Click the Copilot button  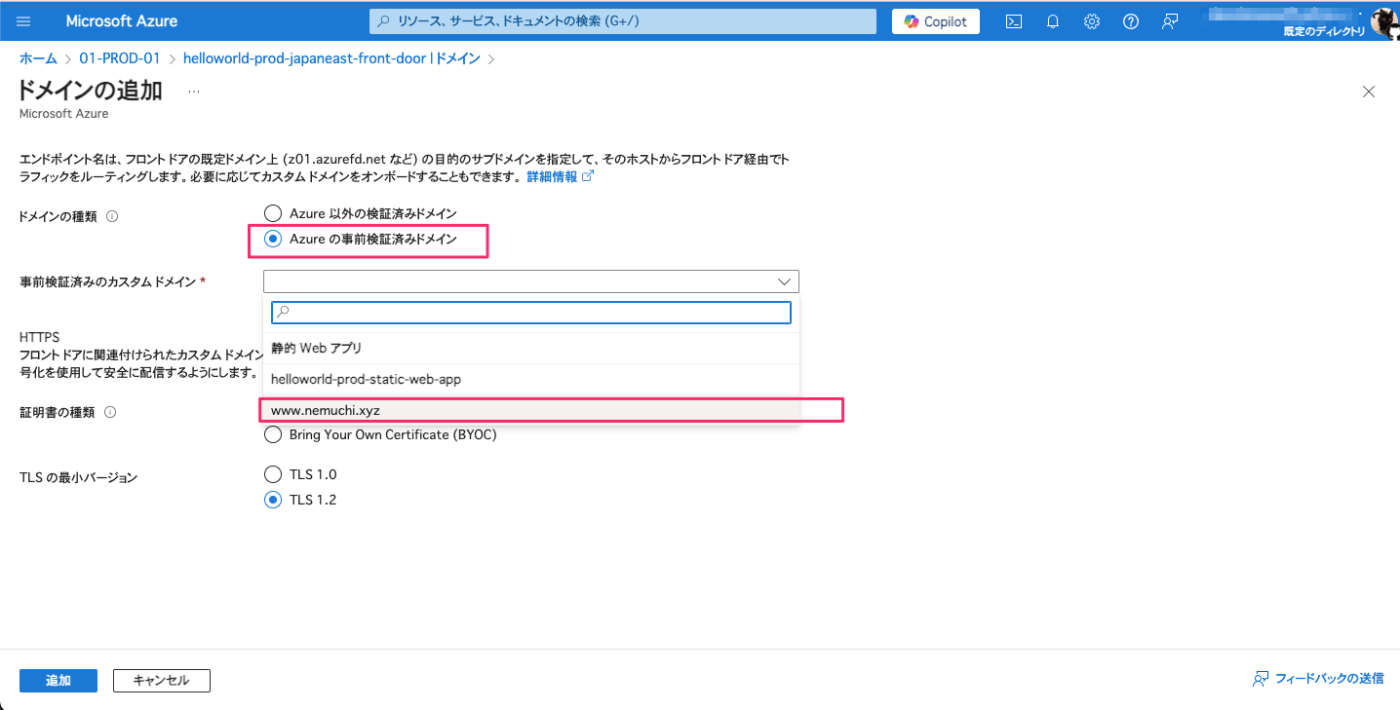(936, 21)
